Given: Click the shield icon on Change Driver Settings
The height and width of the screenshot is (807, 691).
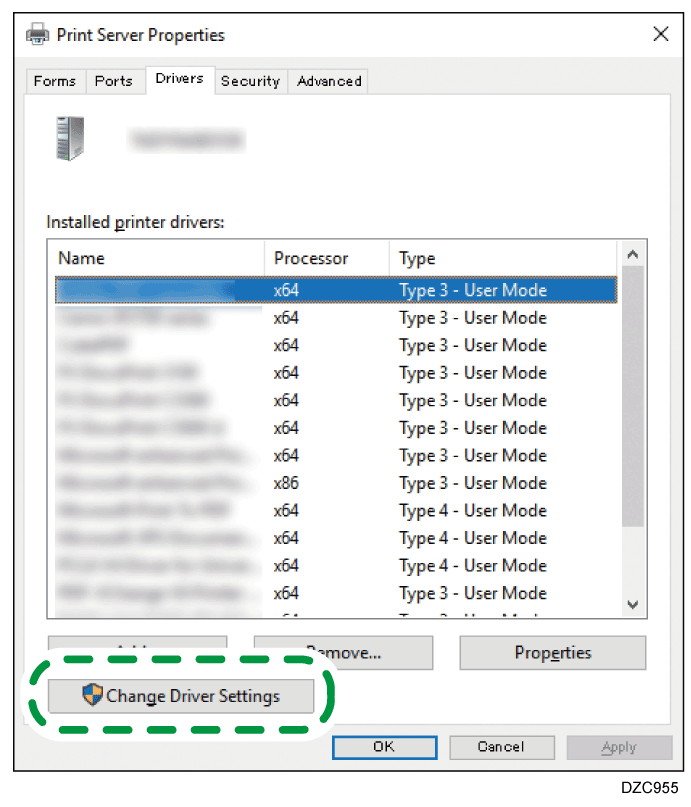Looking at the screenshot, I should (93, 696).
